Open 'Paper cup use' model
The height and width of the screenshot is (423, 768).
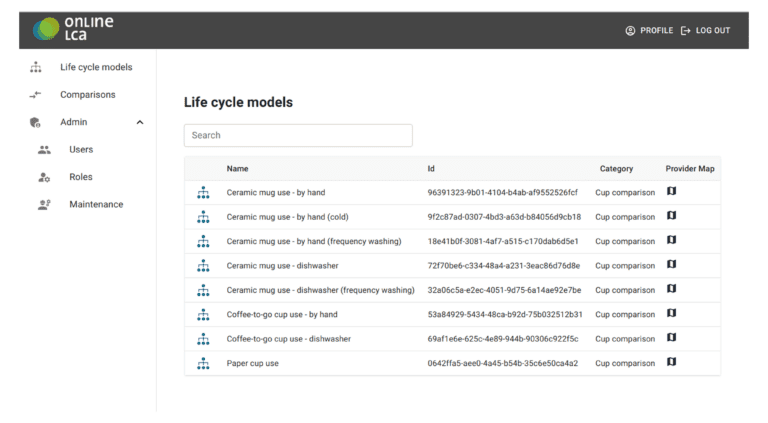point(253,363)
